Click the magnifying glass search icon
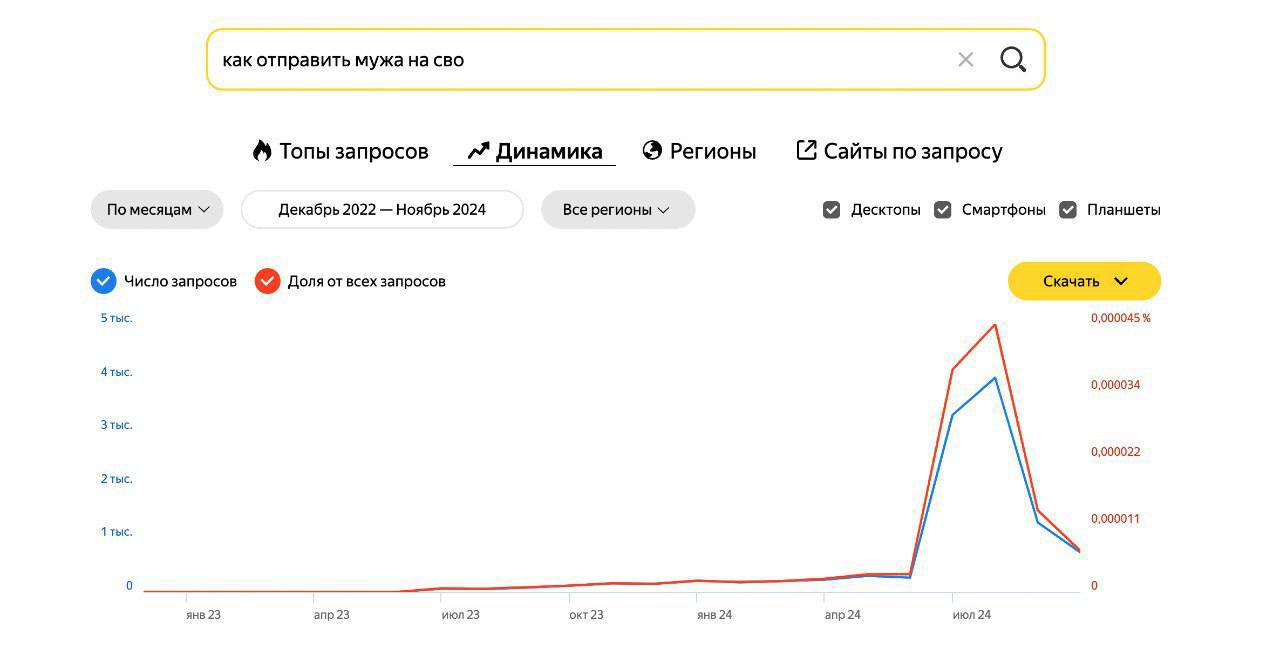Image resolution: width=1280 pixels, height=656 pixels. point(1013,60)
